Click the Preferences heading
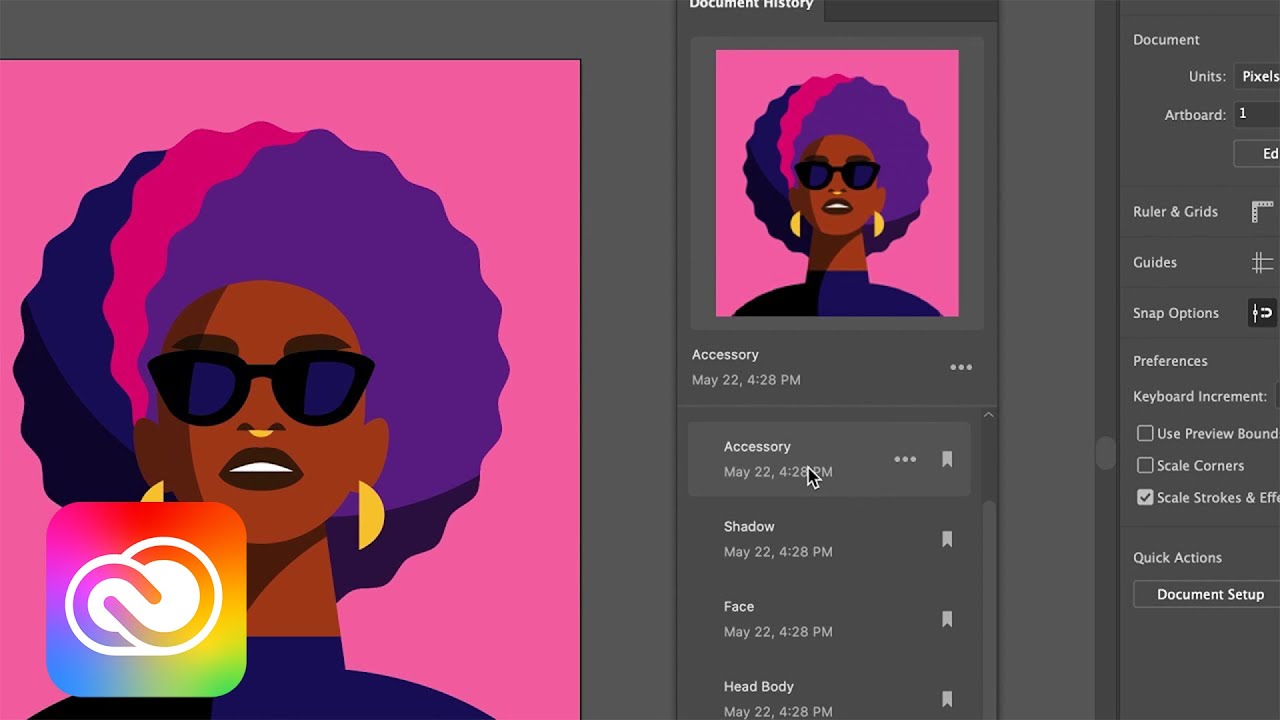The height and width of the screenshot is (720, 1280). pyautogui.click(x=1170, y=361)
